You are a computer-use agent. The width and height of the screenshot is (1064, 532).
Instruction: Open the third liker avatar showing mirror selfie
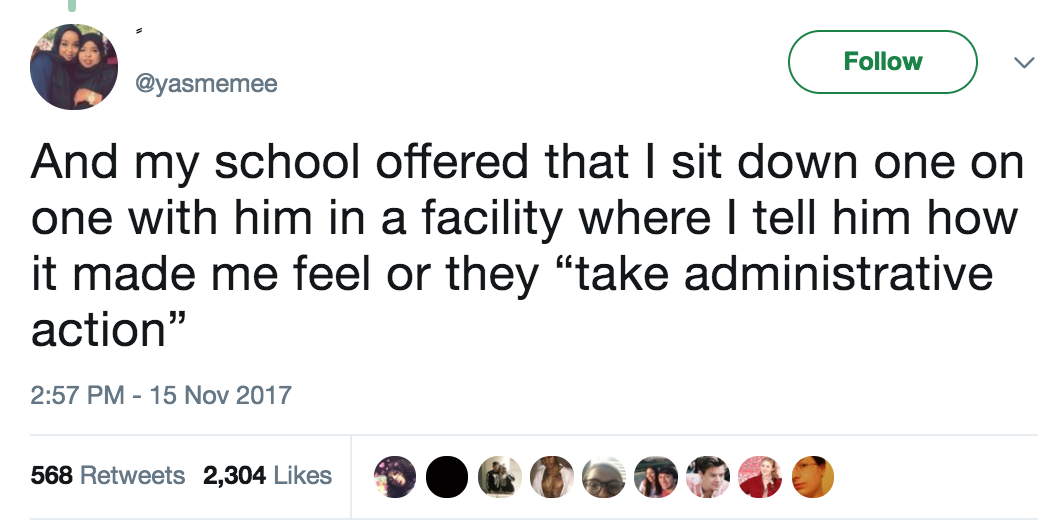(499, 477)
